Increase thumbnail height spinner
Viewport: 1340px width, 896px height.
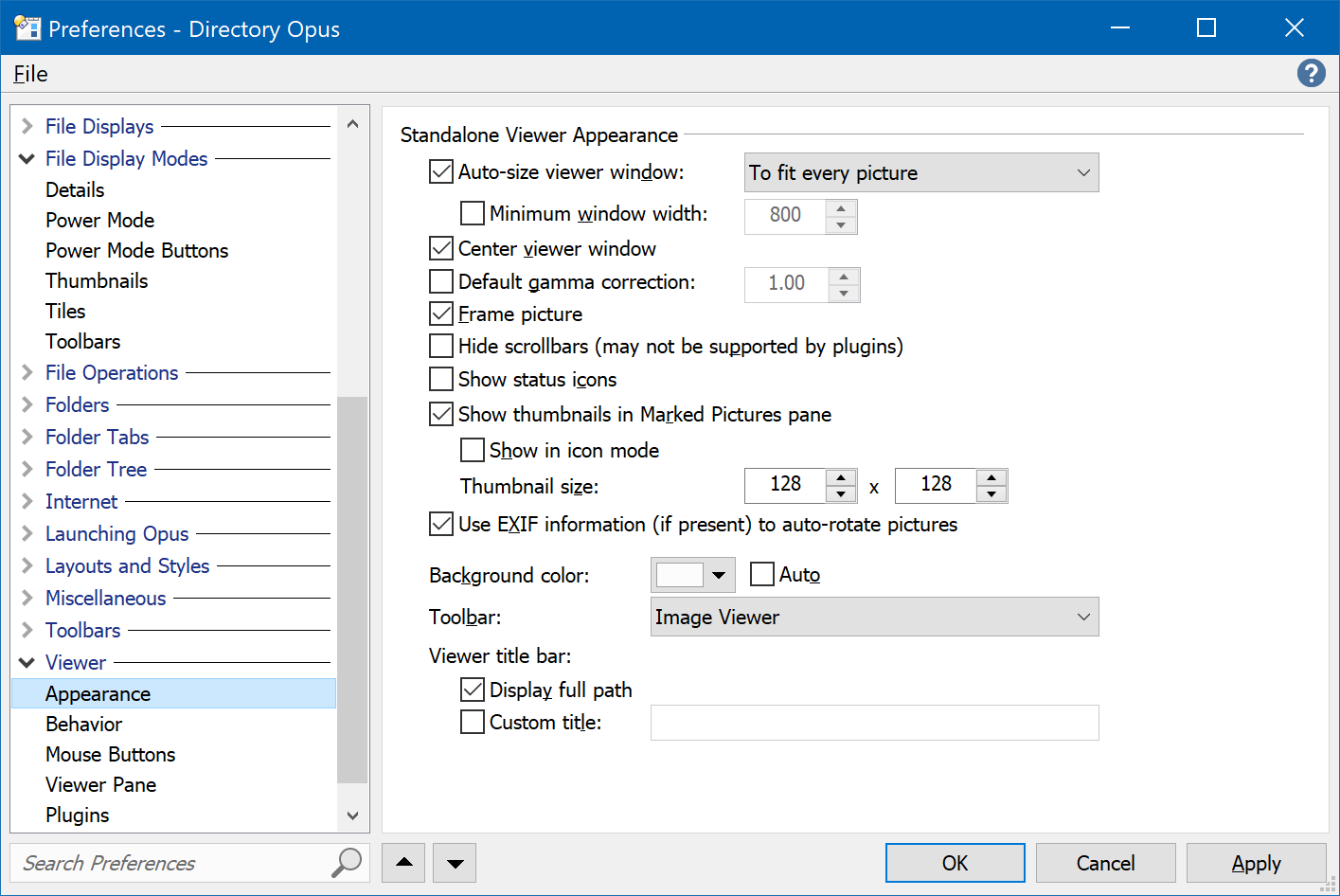[992, 476]
